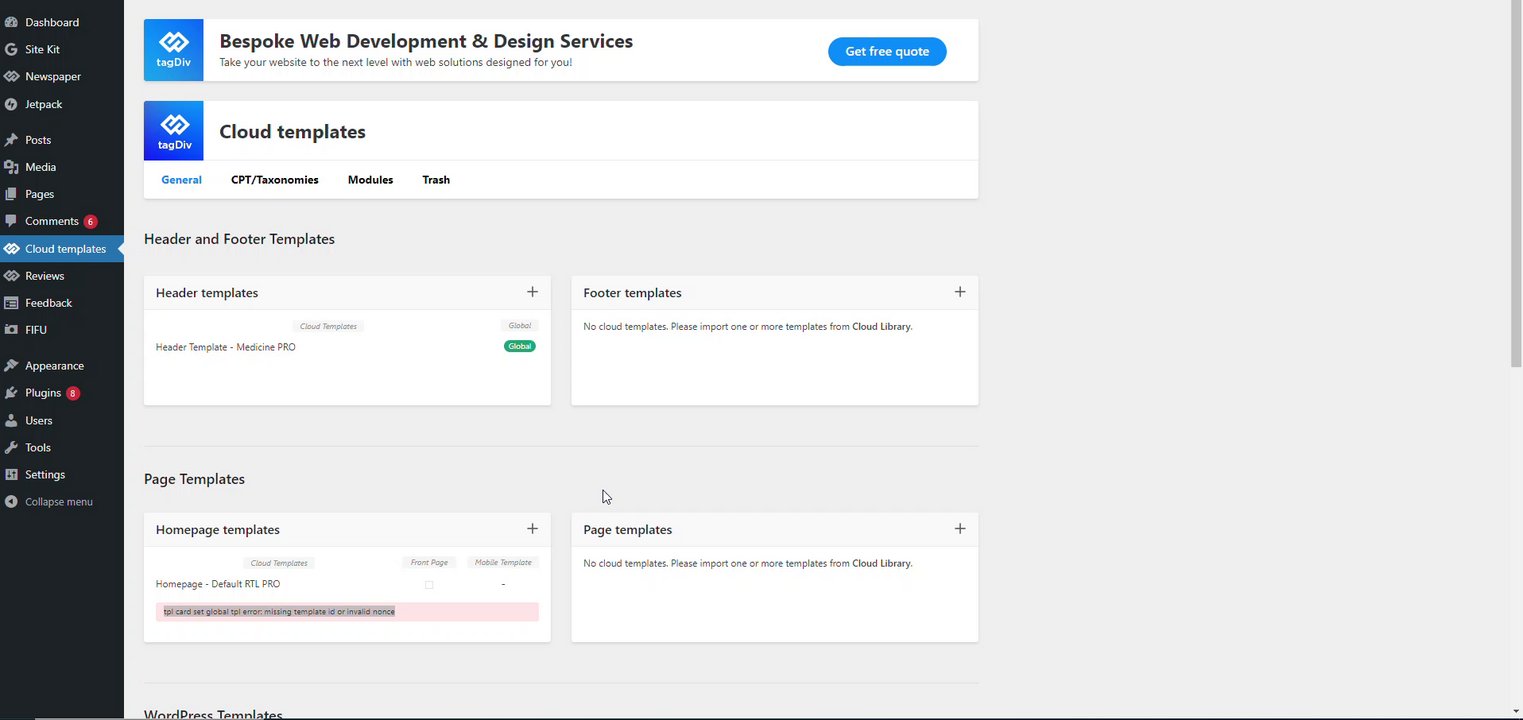Click the Comments speech bubble icon

pos(11,221)
